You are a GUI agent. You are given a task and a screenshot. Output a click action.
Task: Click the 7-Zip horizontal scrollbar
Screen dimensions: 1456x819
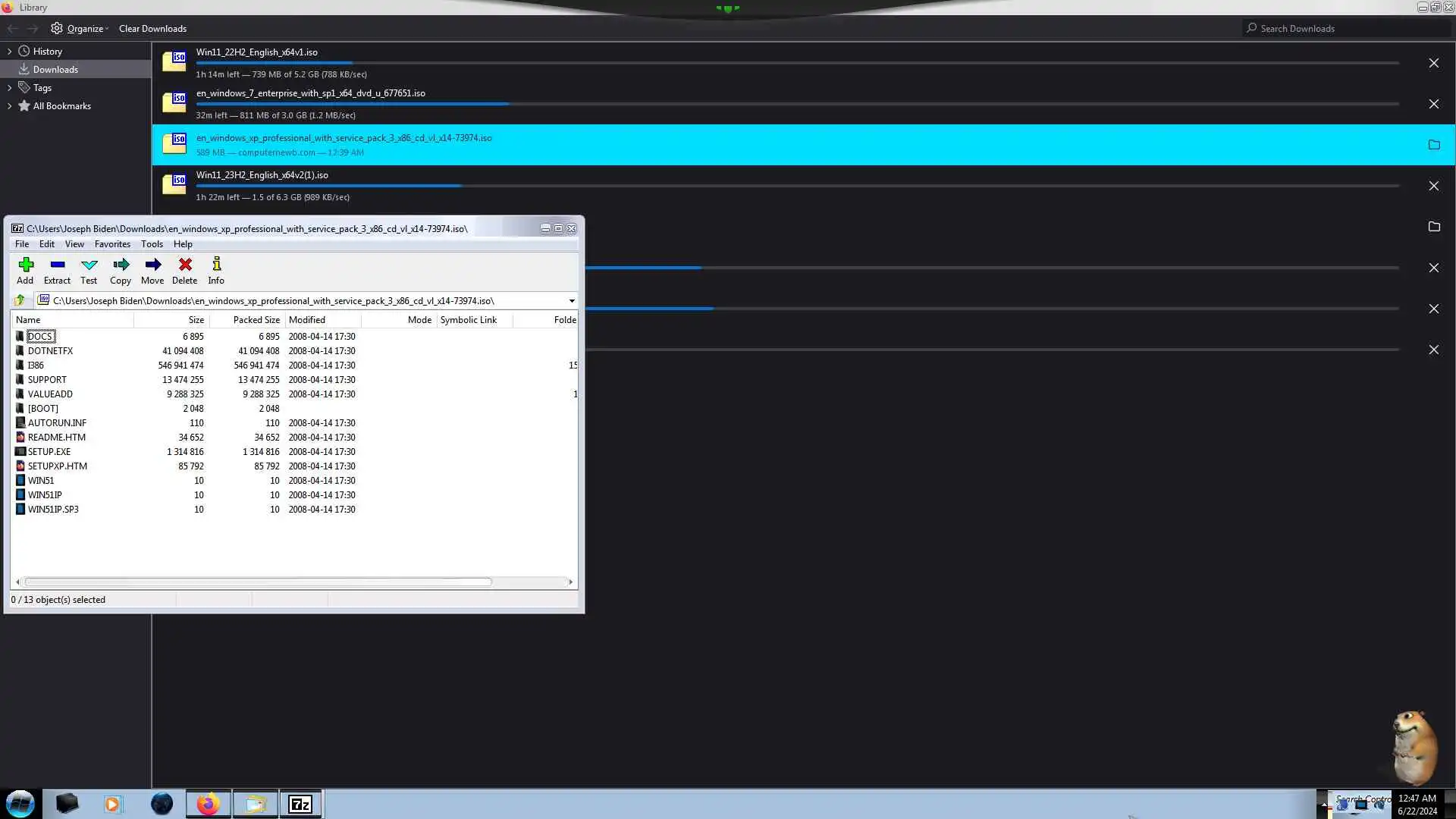258,582
